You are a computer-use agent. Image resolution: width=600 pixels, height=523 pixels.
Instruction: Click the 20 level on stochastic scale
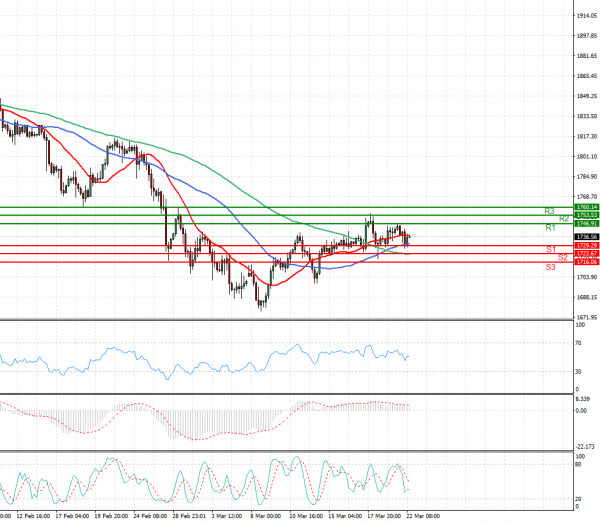coord(578,499)
